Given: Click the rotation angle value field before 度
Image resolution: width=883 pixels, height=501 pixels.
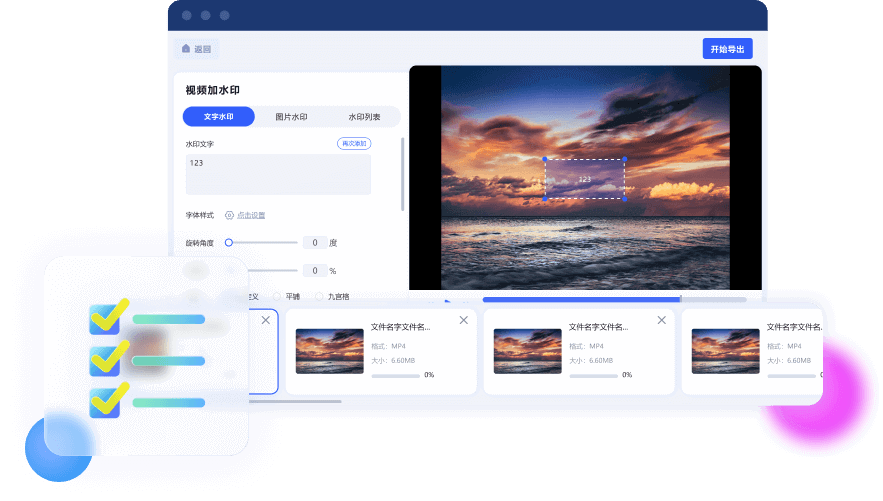Looking at the screenshot, I should point(315,243).
